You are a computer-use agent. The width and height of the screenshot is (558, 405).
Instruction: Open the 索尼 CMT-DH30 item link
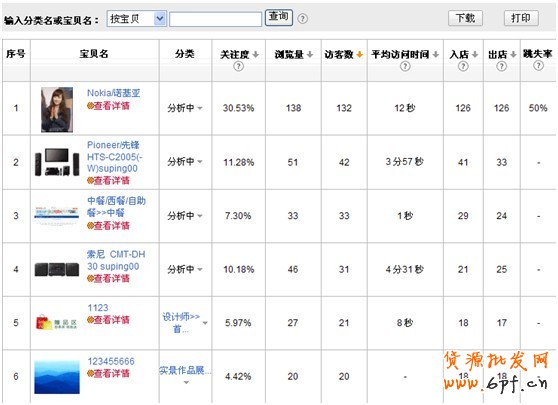point(116,261)
